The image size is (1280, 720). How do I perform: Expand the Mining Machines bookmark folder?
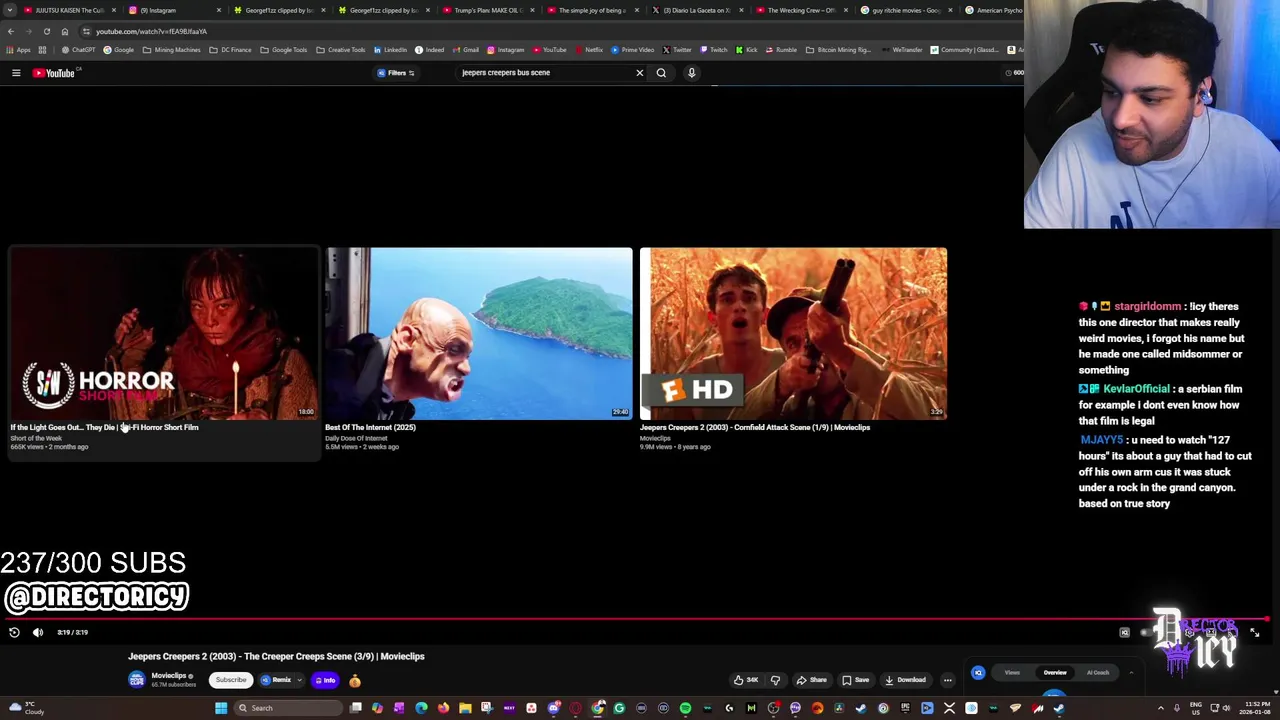pos(171,50)
